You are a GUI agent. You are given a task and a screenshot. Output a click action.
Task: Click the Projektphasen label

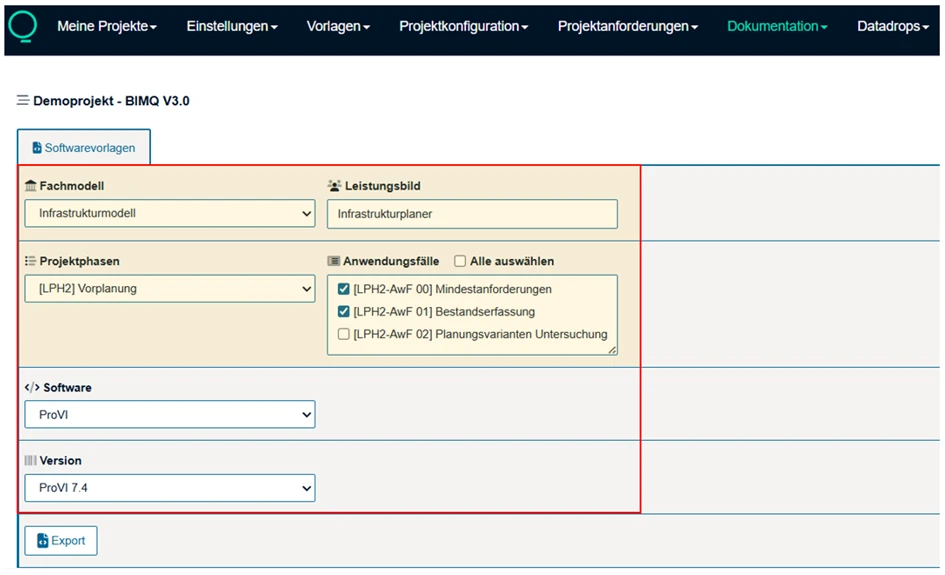80,261
